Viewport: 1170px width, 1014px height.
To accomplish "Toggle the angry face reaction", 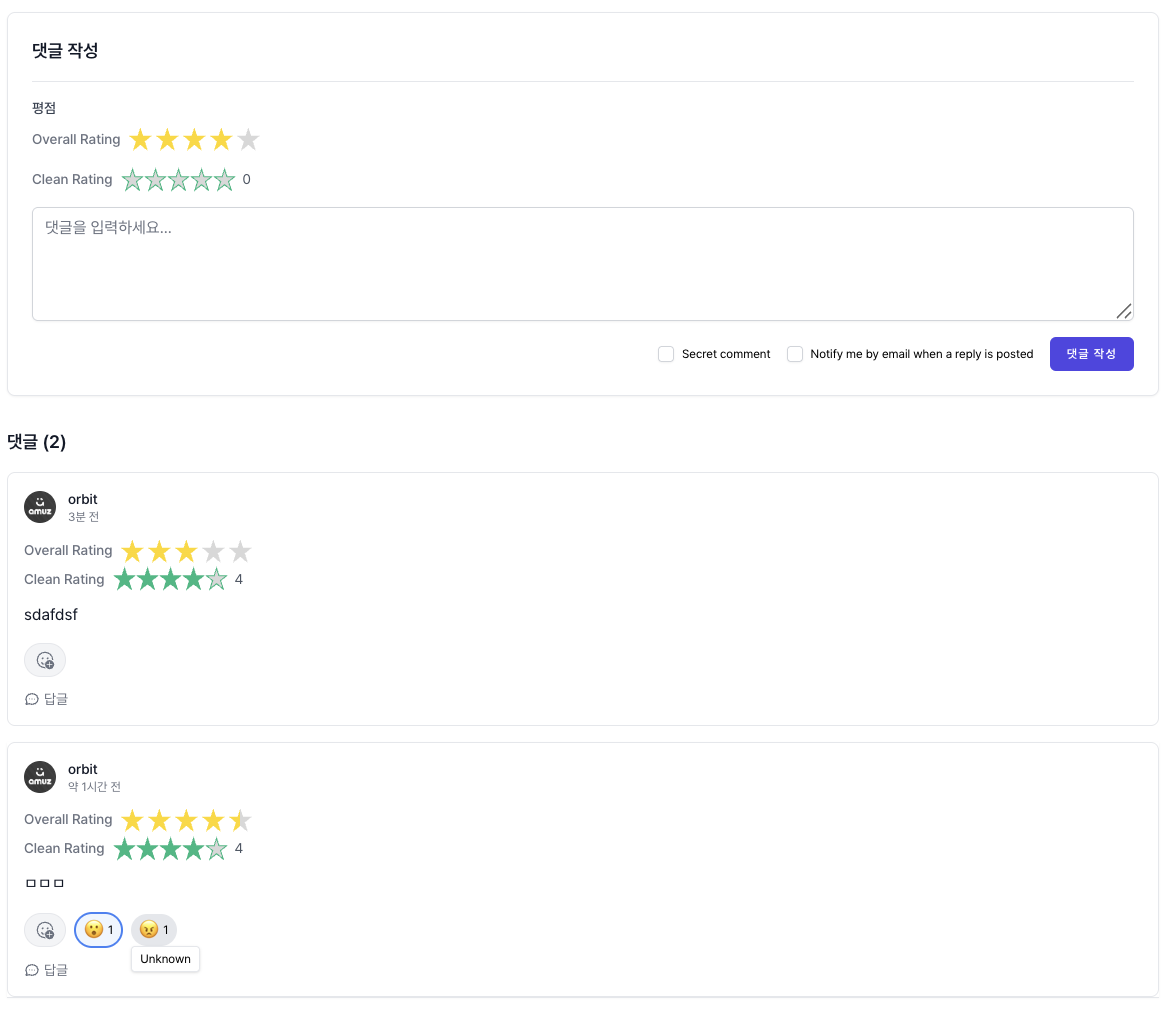I will pos(153,930).
